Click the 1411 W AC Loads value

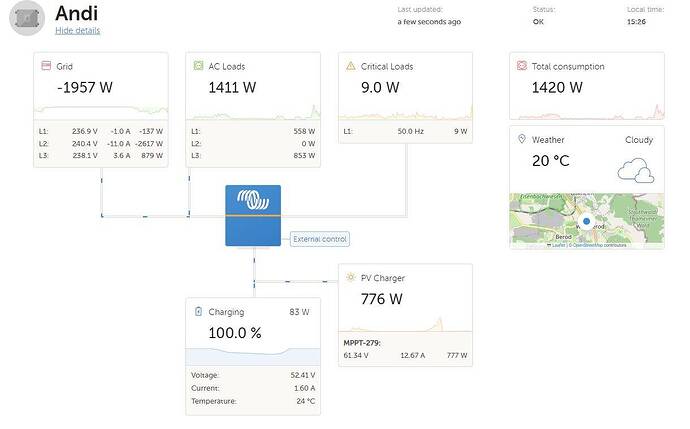pyautogui.click(x=232, y=87)
